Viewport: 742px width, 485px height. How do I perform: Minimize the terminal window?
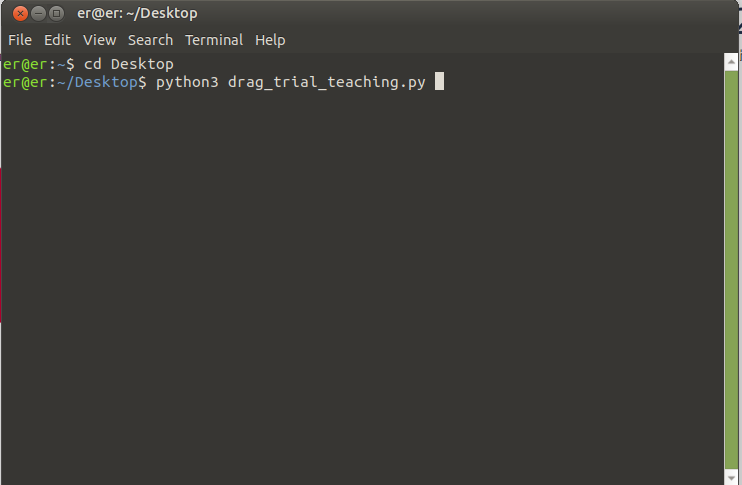37,14
